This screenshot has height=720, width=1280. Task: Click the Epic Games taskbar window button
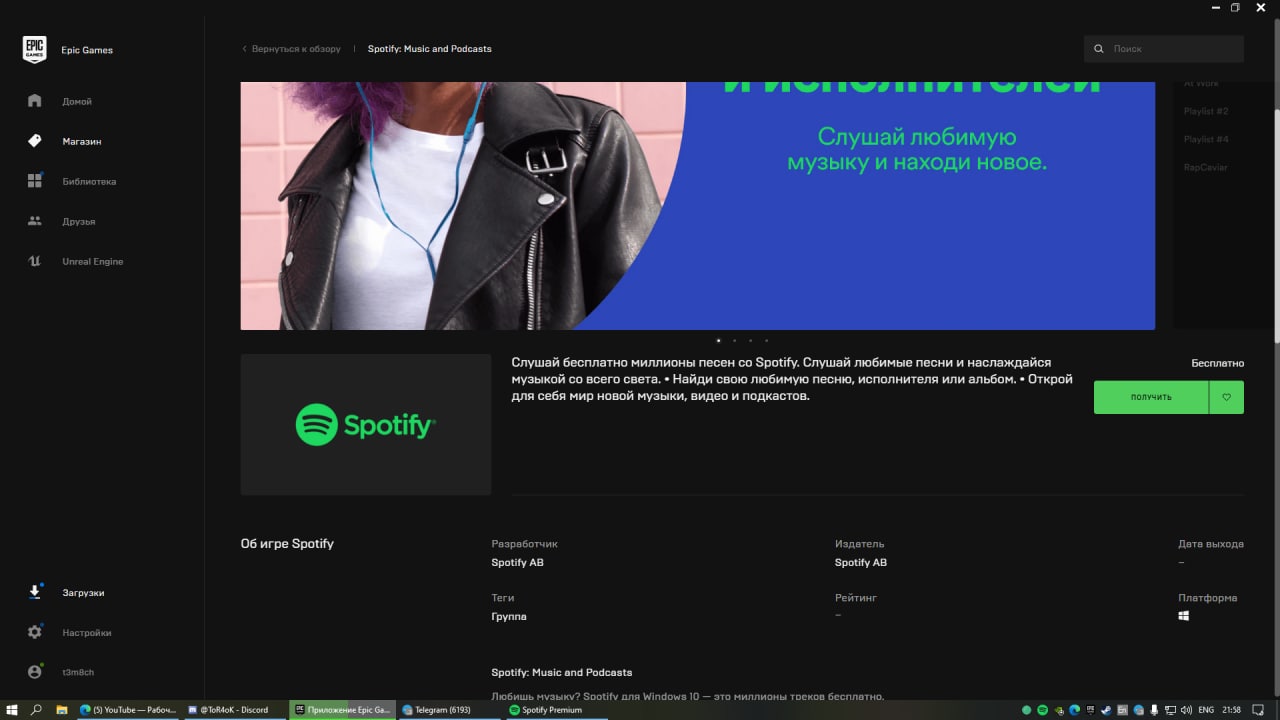coord(341,710)
